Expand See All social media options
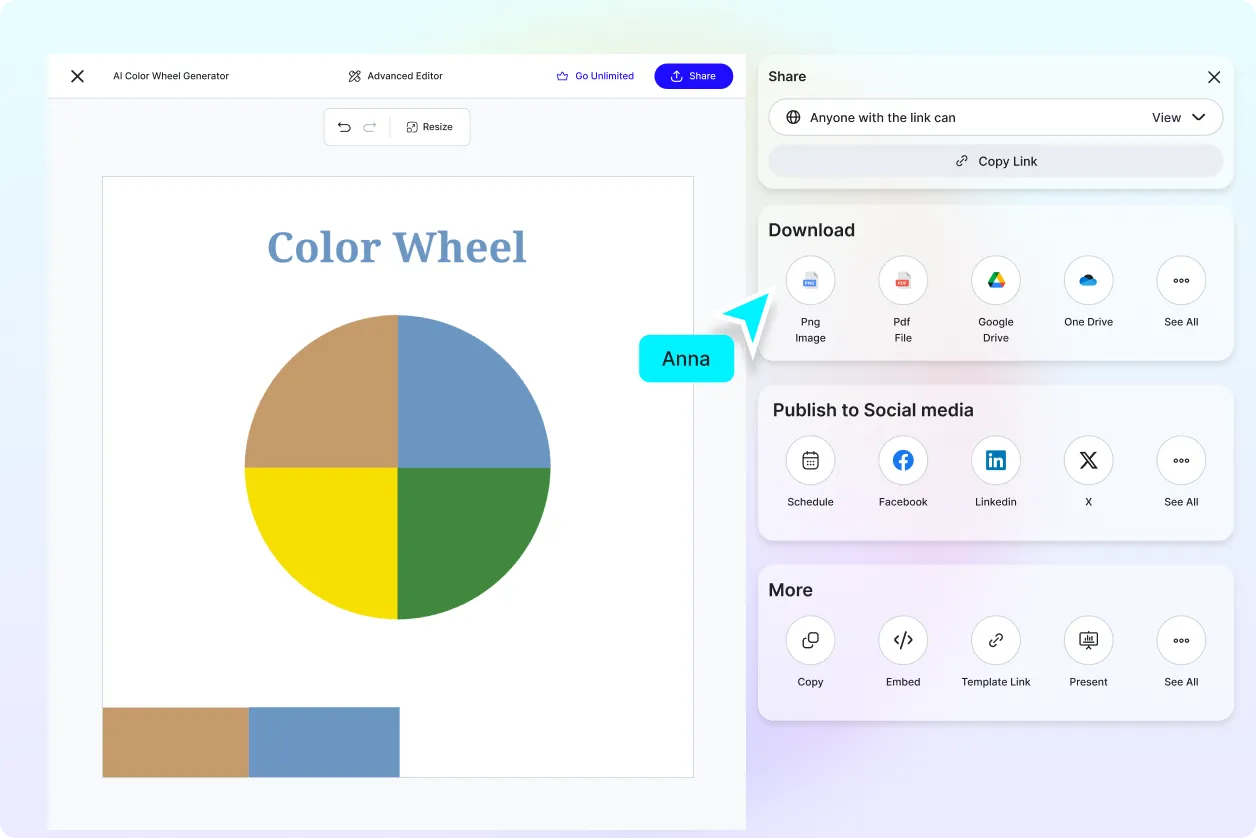This screenshot has width=1256, height=838. point(1181,460)
